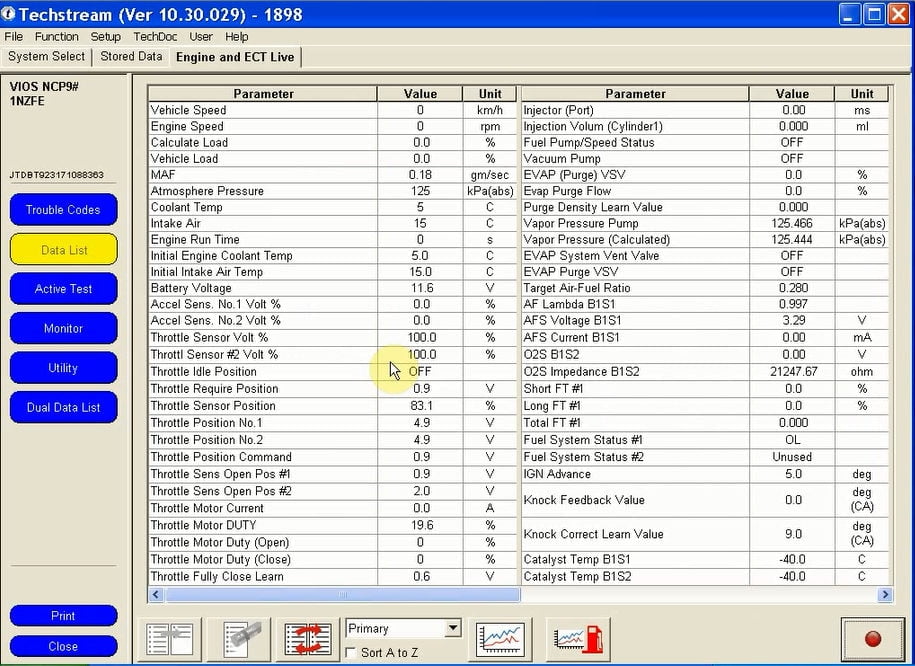Select the Engine Speed parameter
The height and width of the screenshot is (666, 915).
coord(333,127)
